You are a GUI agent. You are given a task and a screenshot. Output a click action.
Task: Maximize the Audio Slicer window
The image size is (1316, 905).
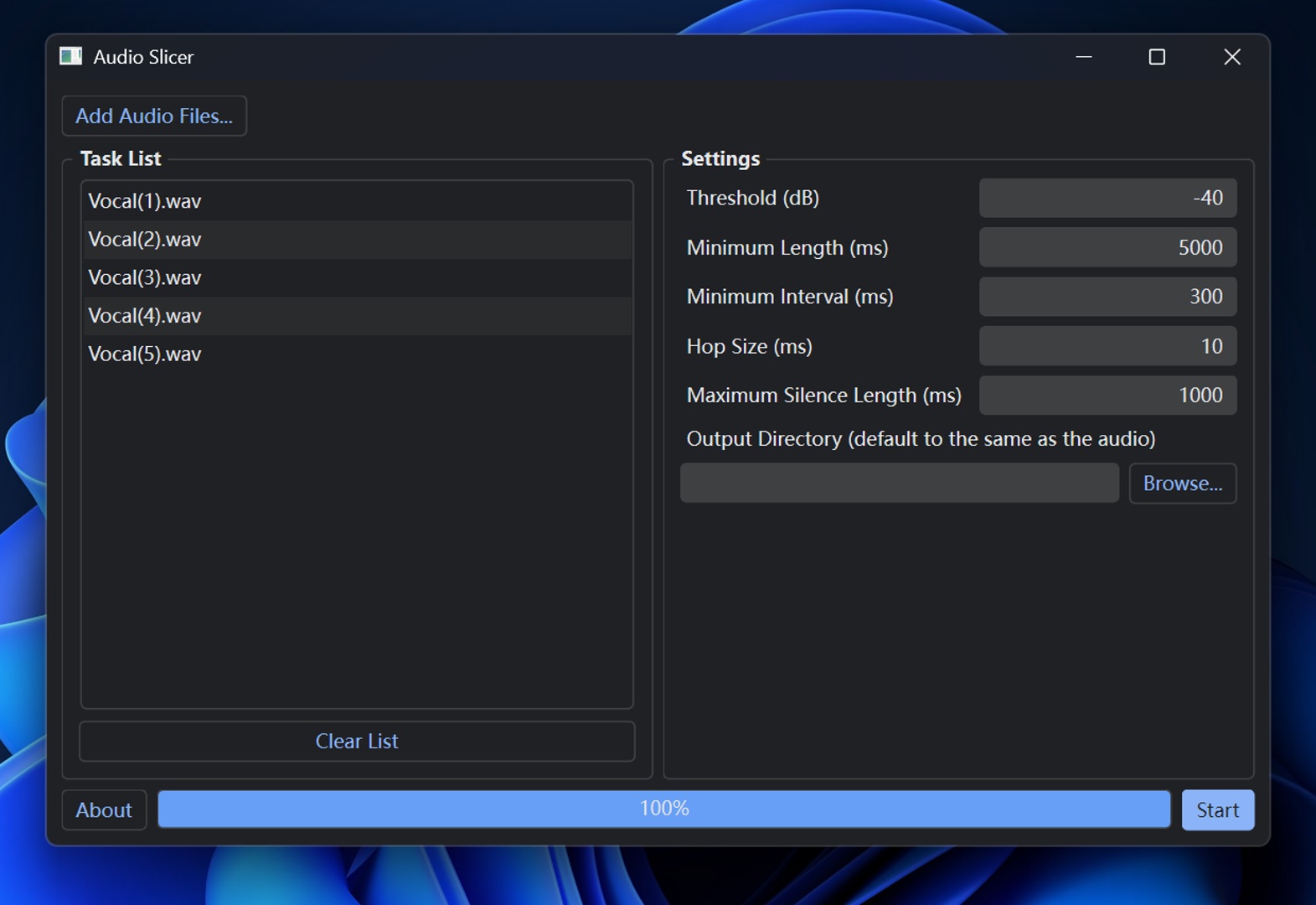[x=1157, y=57]
